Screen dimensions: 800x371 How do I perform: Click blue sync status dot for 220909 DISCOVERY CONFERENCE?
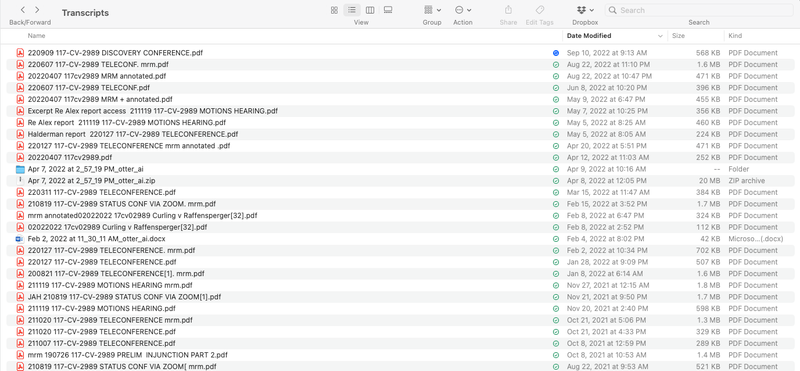coord(556,53)
